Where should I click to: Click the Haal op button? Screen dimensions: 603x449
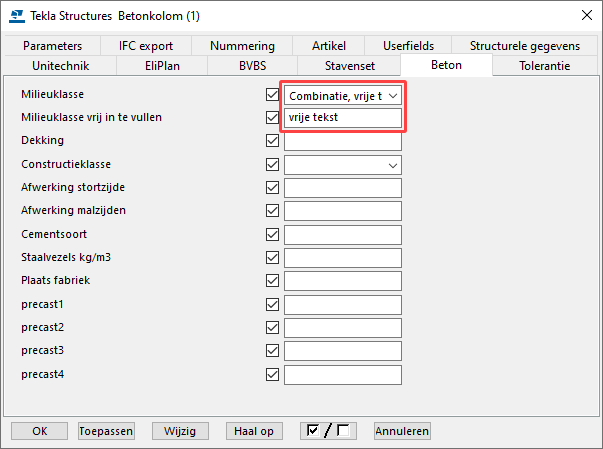(x=254, y=431)
